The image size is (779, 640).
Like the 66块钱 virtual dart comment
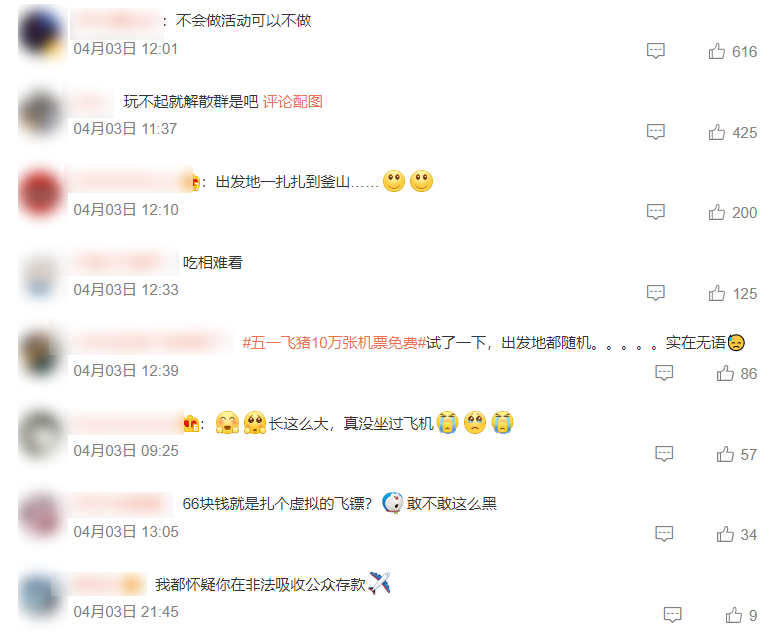(725, 534)
